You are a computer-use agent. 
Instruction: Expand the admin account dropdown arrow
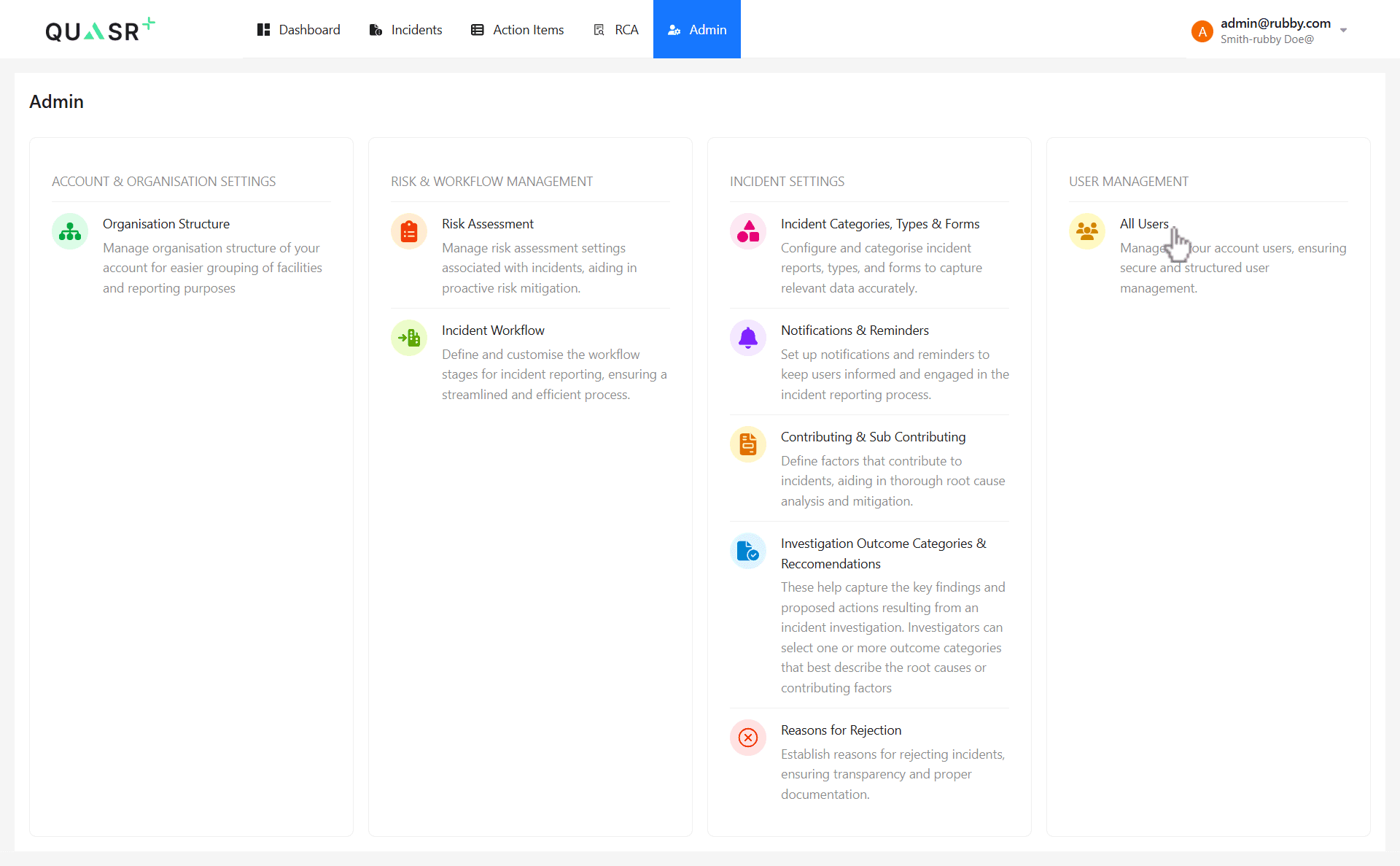click(1343, 31)
